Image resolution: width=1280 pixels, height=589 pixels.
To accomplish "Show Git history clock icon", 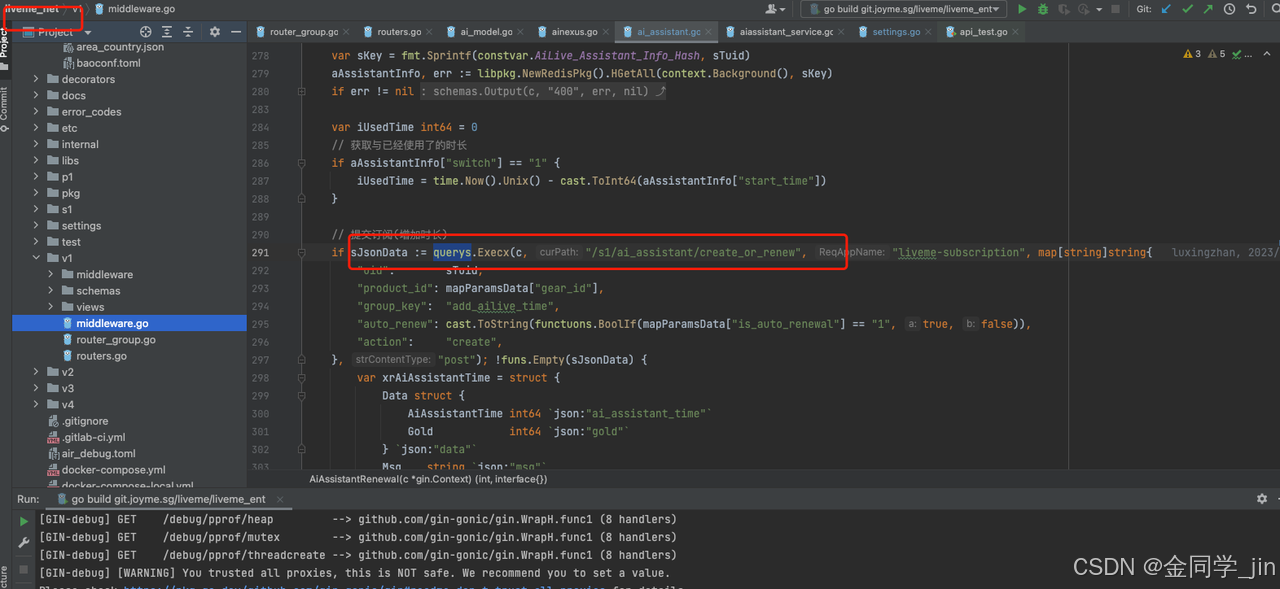I will point(1229,9).
